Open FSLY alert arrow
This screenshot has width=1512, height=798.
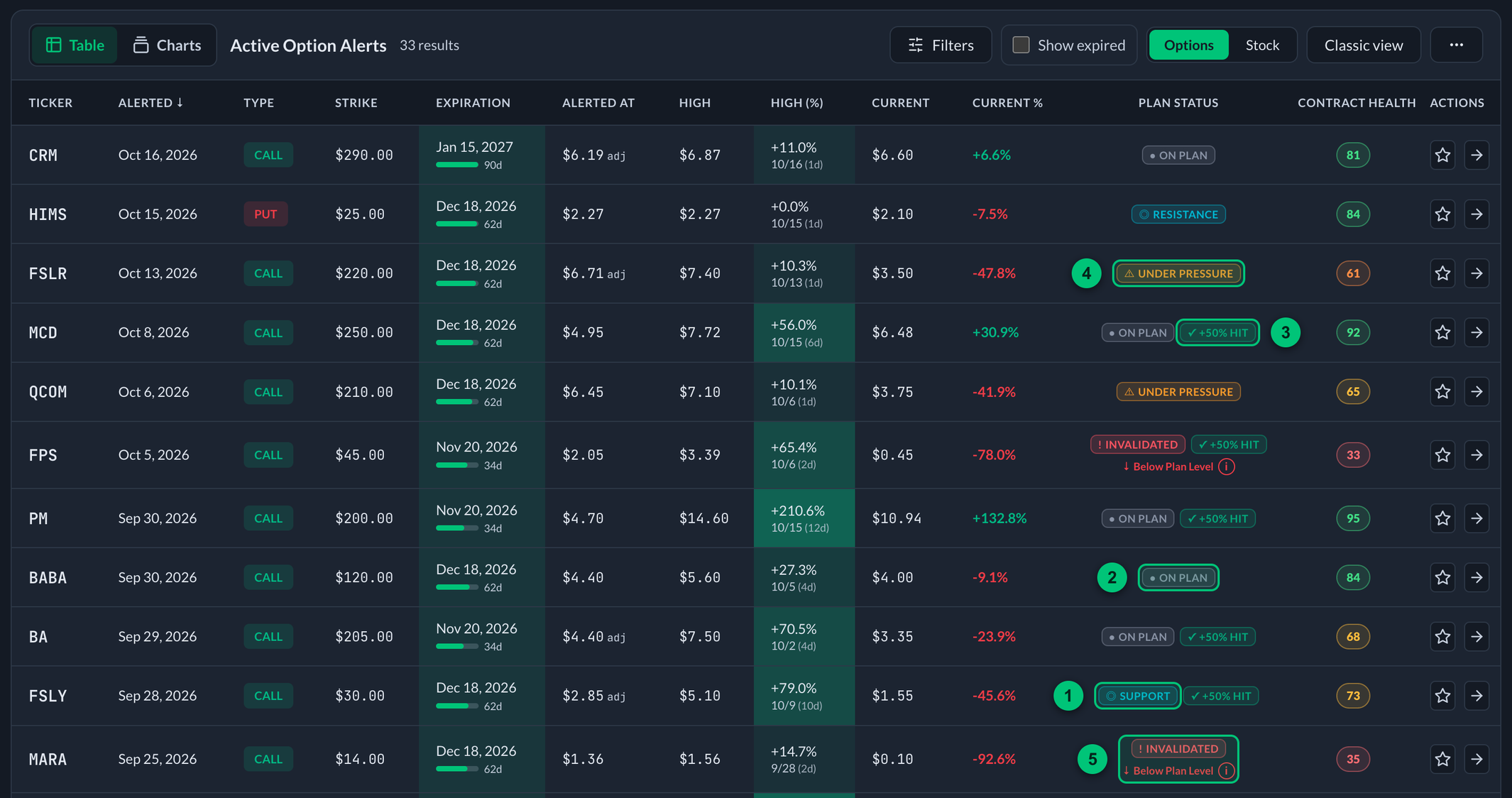point(1477,696)
